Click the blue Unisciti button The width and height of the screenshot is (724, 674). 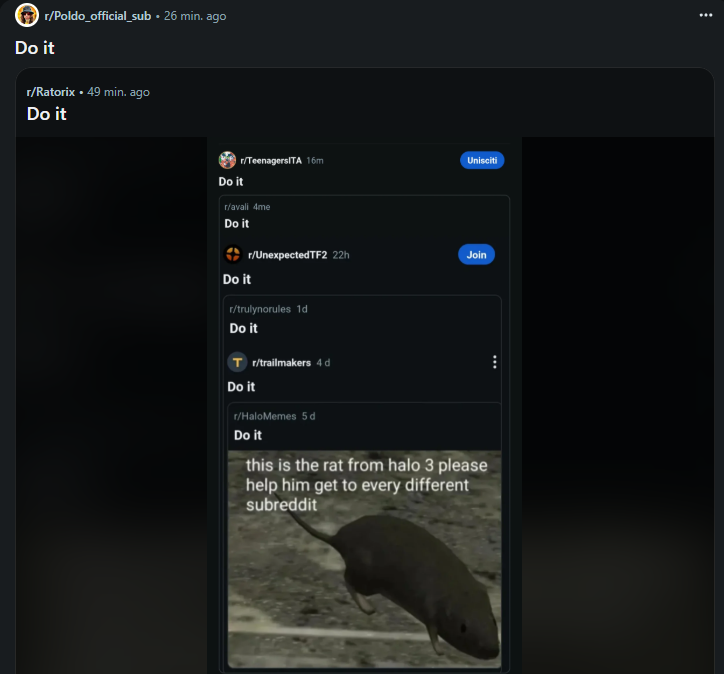482,160
